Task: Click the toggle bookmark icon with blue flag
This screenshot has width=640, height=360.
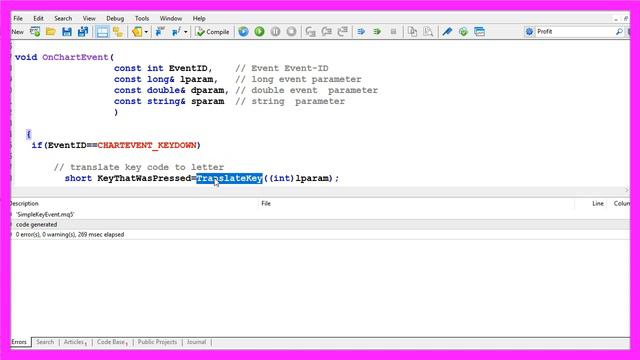Action: coord(160,31)
